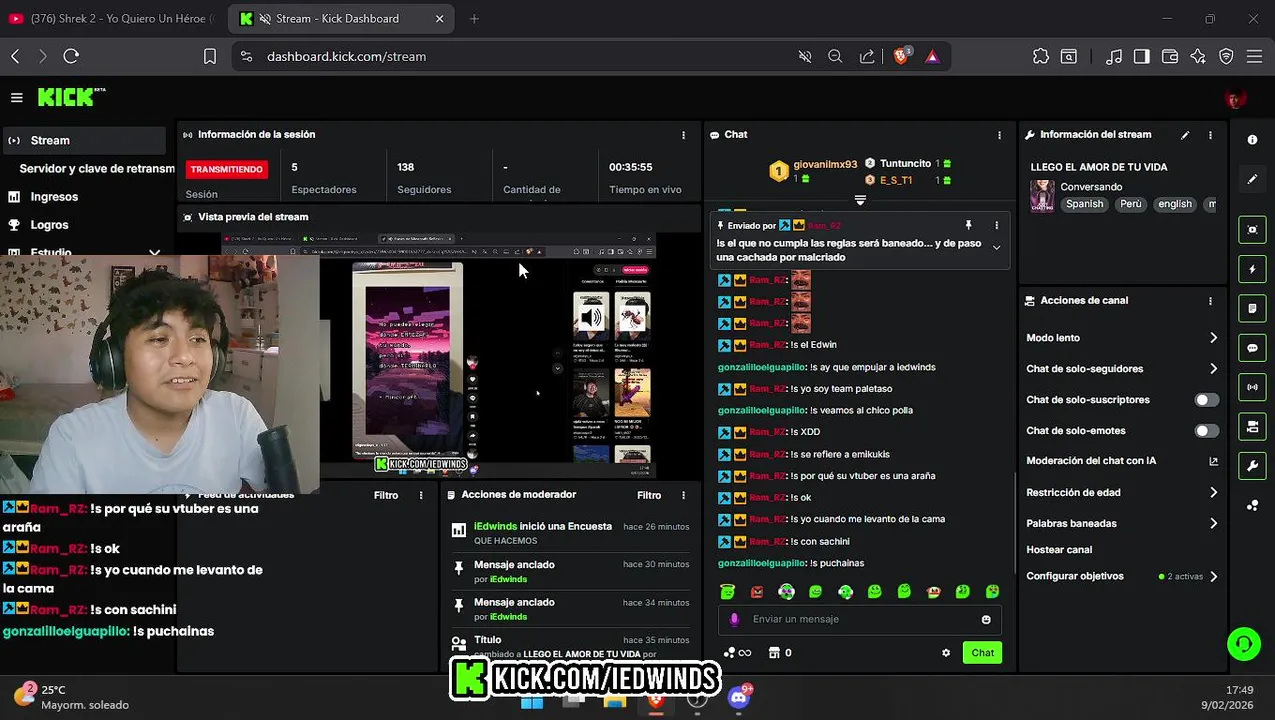This screenshot has height=720, width=1275.
Task: Click the purple microphone icon in chat
Action: coord(734,619)
